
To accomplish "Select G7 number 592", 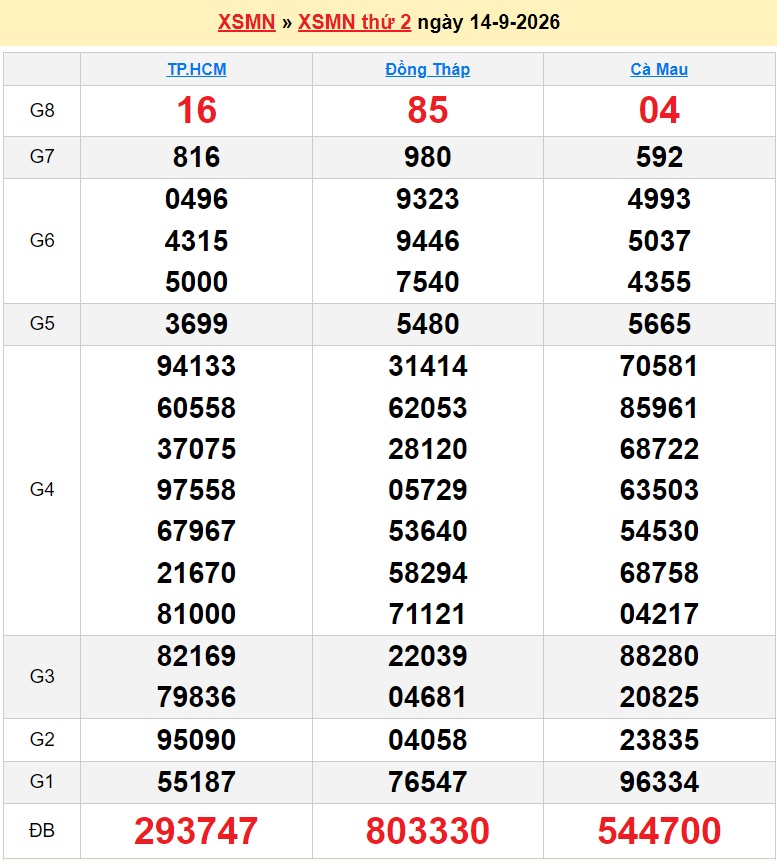I will click(659, 157).
